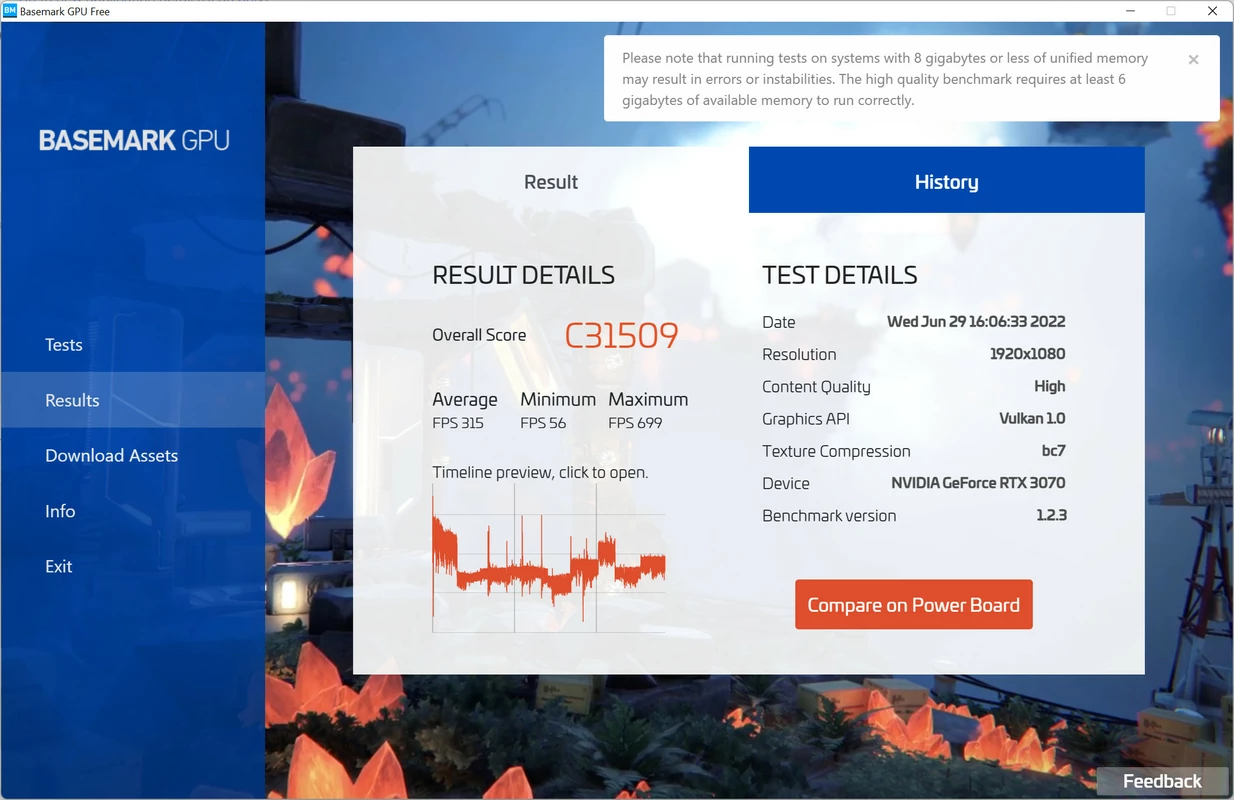
Task: Click 'Timeline preview, click to open.' text
Action: point(540,472)
